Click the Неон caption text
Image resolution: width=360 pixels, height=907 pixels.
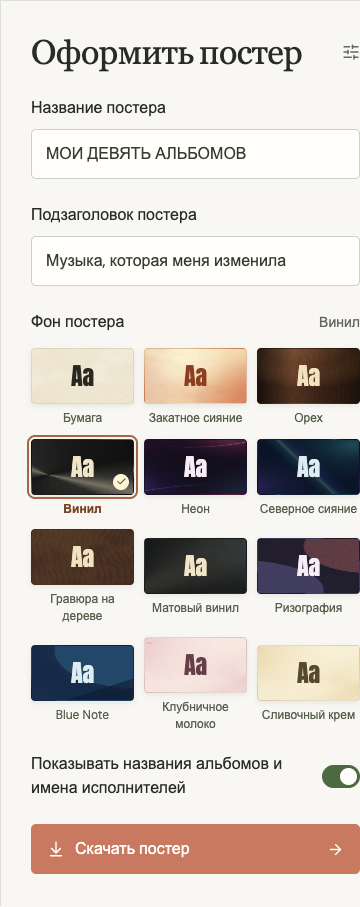(196, 509)
